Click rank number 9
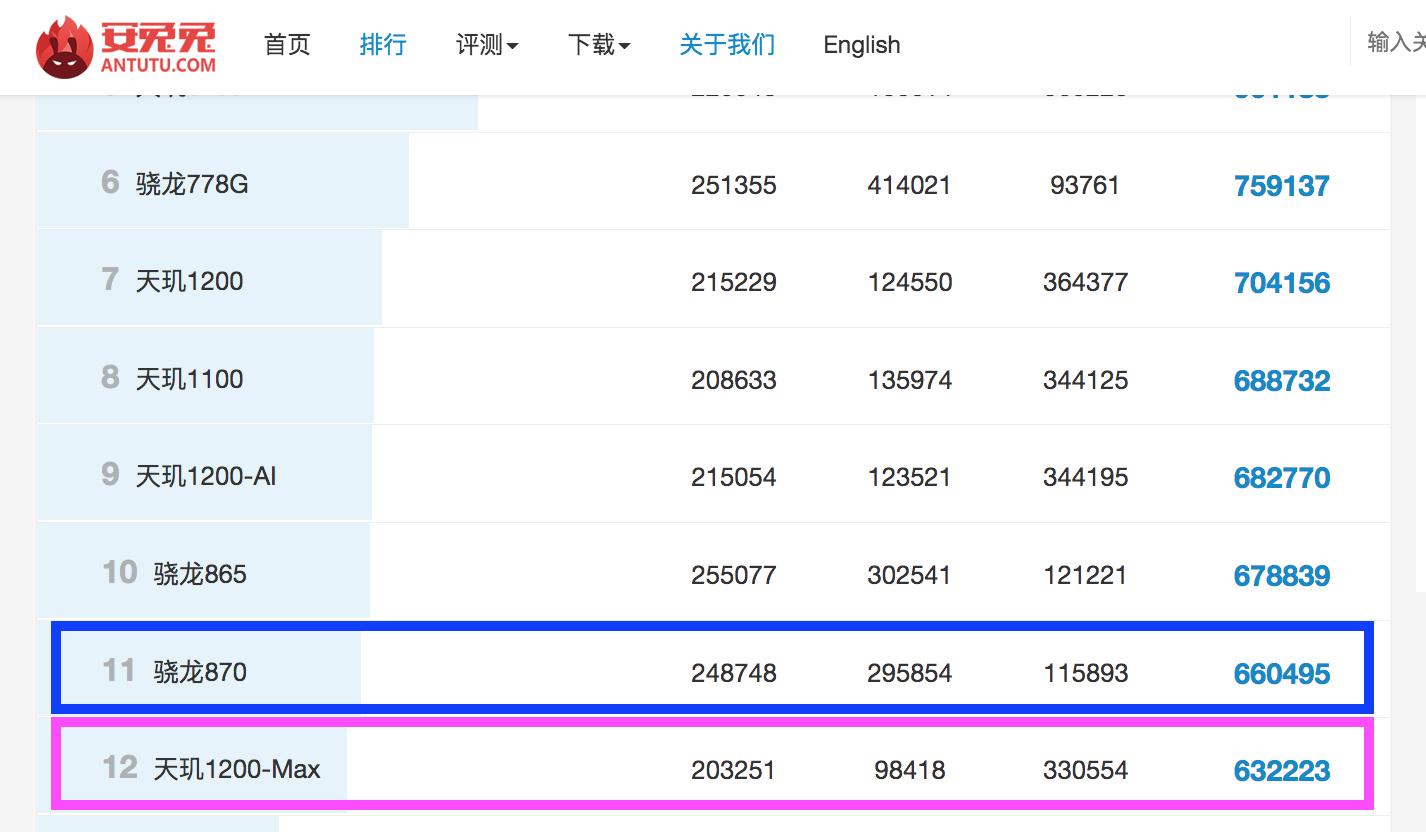1426x832 pixels. (x=110, y=474)
